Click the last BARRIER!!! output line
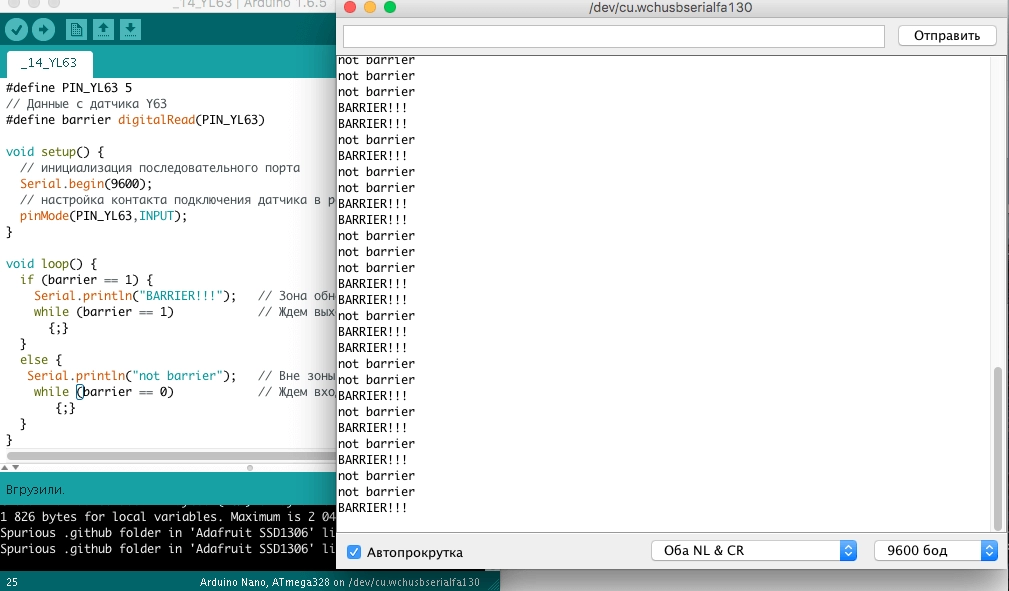The height and width of the screenshot is (591, 1009). coord(373,508)
